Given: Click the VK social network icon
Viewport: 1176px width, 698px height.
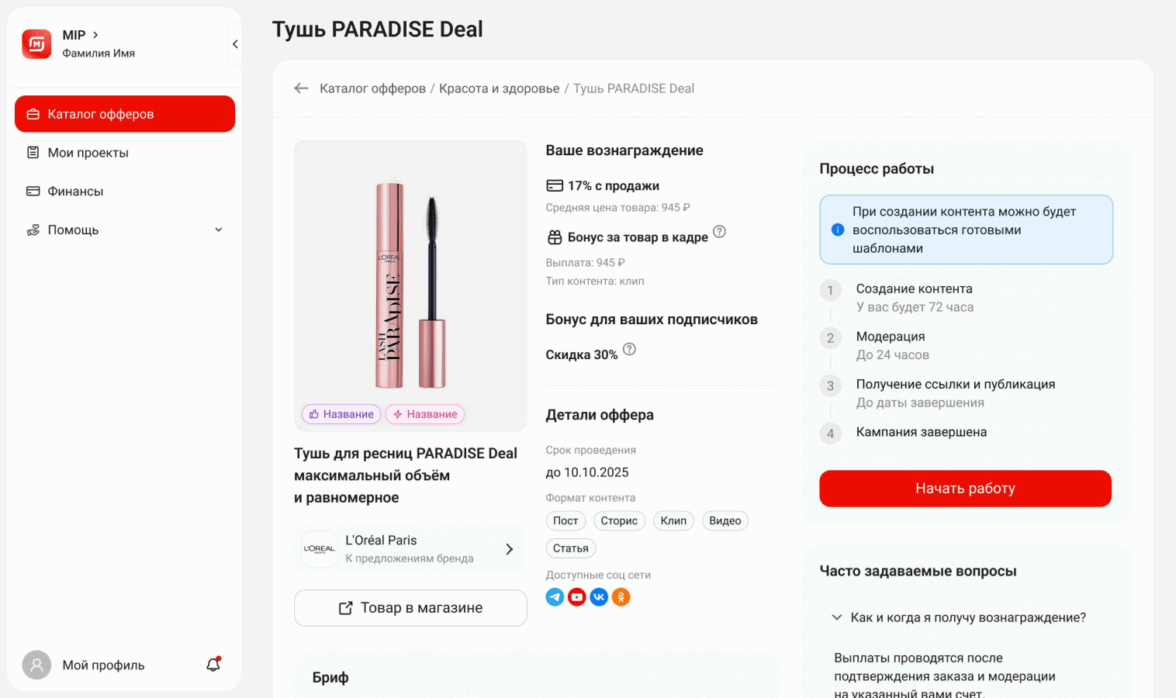Looking at the screenshot, I should point(598,597).
